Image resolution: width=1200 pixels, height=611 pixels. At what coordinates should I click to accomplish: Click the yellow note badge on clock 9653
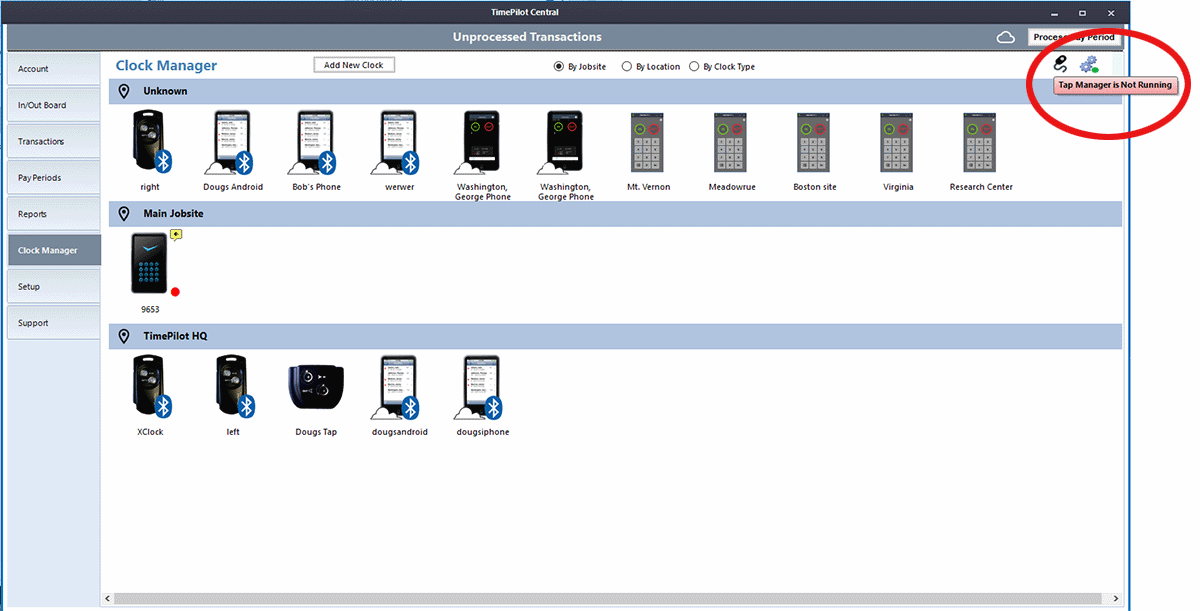(176, 234)
